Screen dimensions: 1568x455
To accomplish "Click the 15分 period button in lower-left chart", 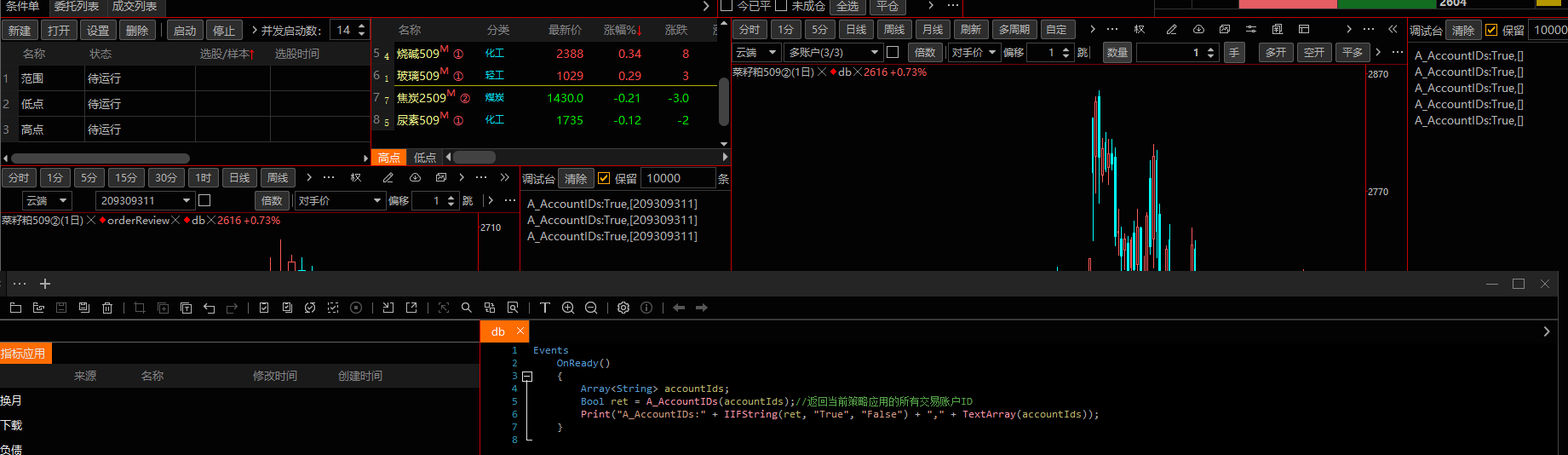I will pos(126,177).
